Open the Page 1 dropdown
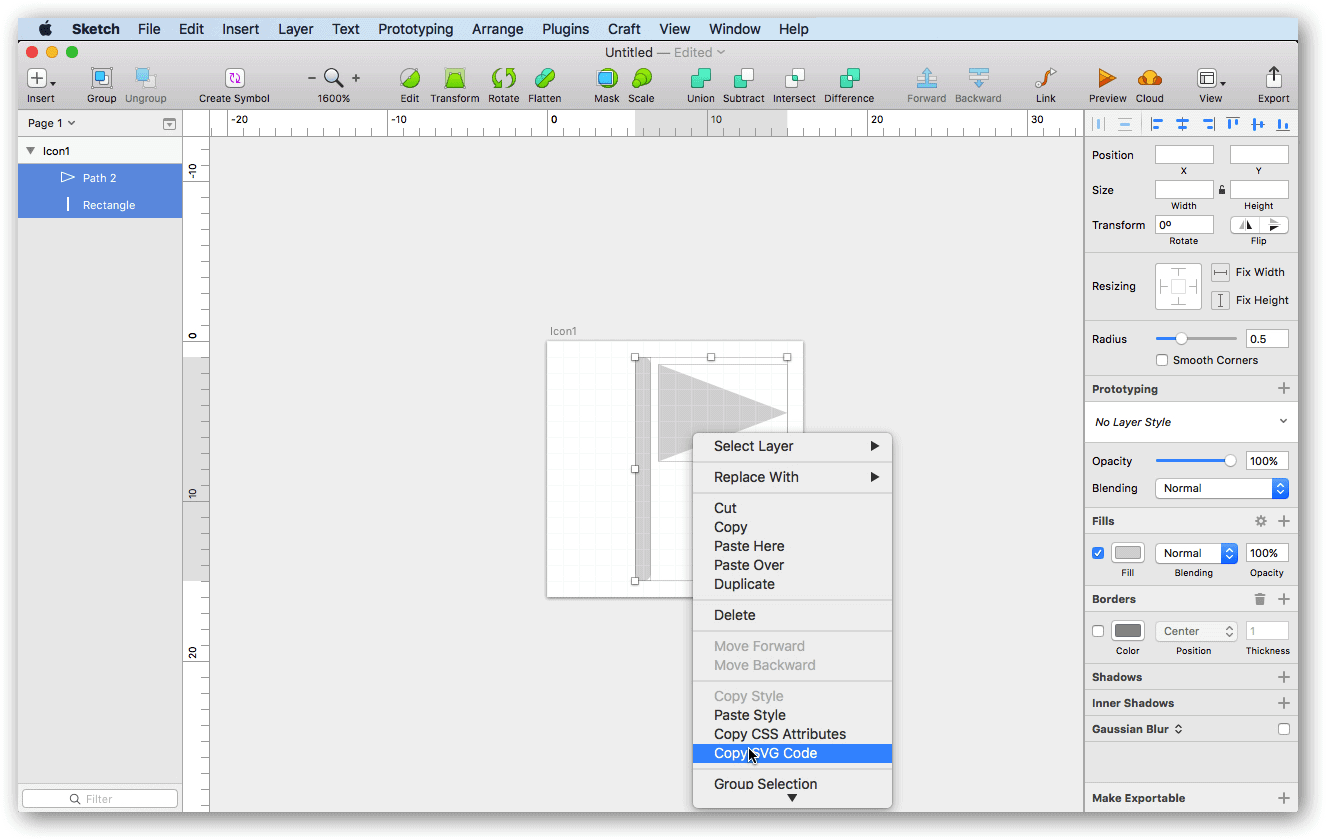 pos(52,123)
